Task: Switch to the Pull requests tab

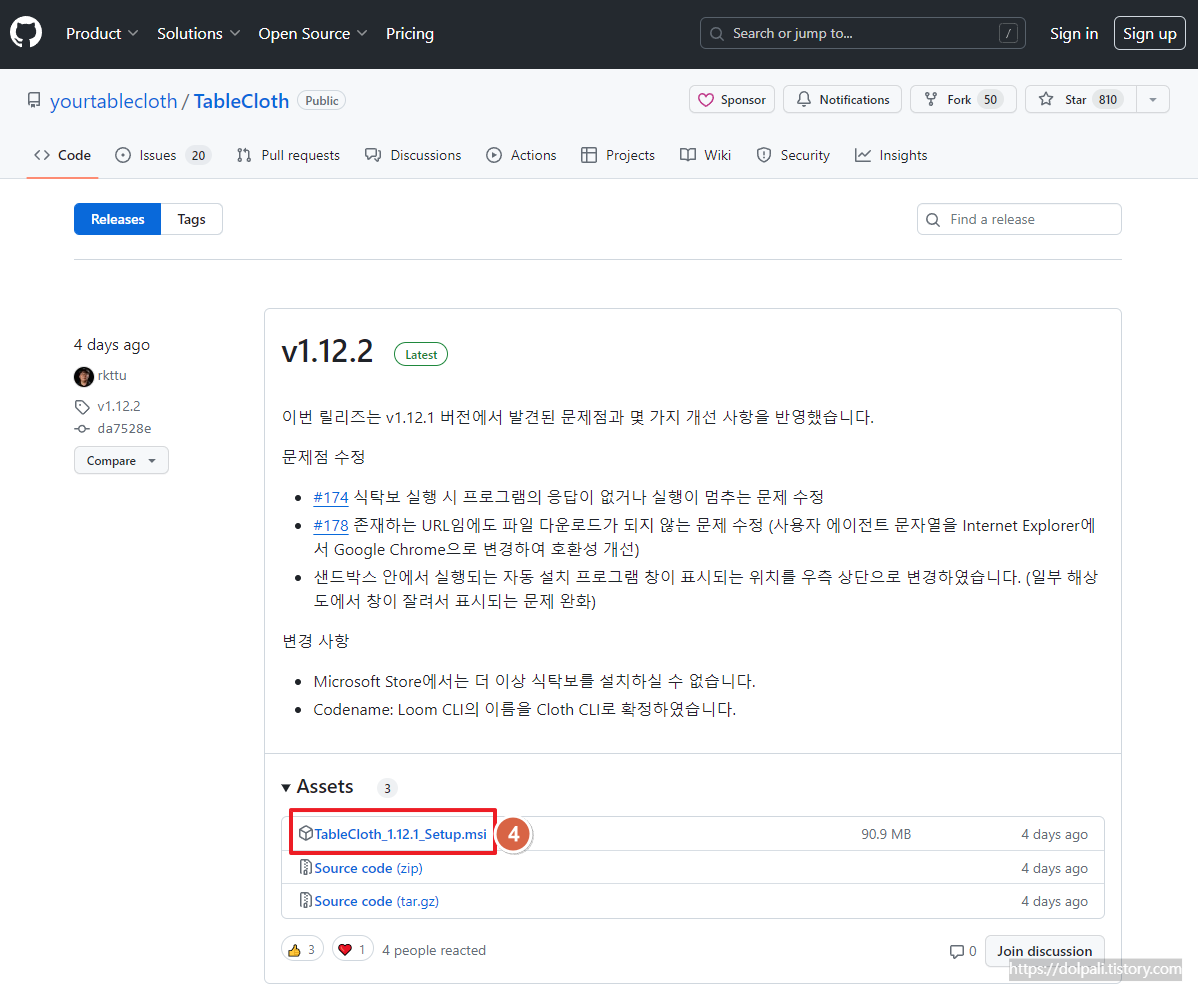Action: pyautogui.click(x=288, y=155)
